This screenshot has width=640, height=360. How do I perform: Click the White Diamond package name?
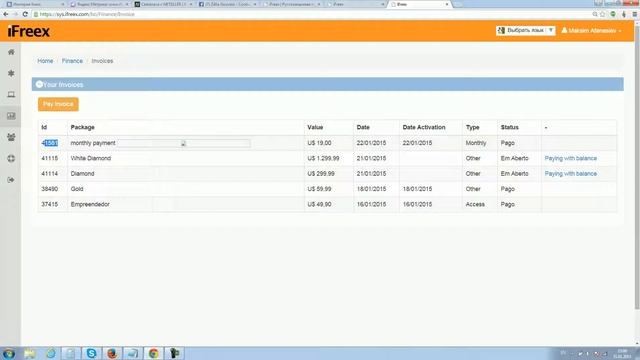coord(91,158)
